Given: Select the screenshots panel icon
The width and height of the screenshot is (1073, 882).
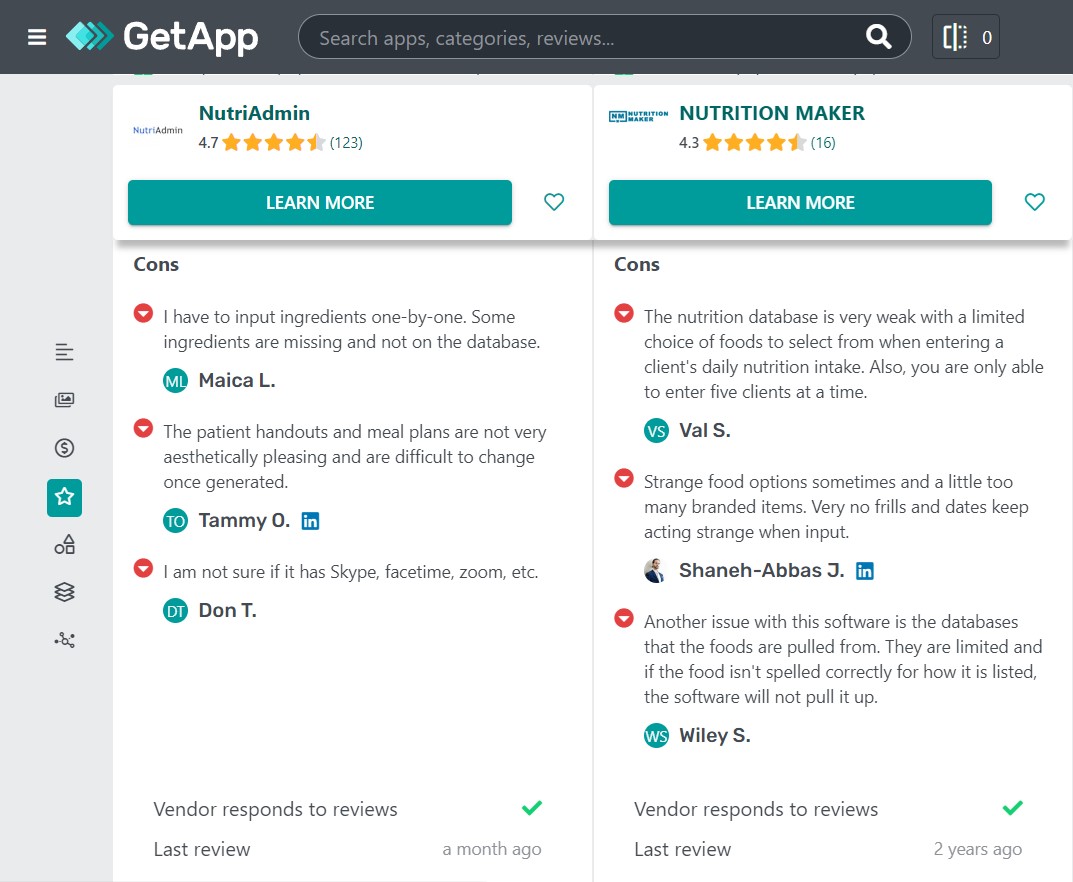Looking at the screenshot, I should pyautogui.click(x=64, y=399).
